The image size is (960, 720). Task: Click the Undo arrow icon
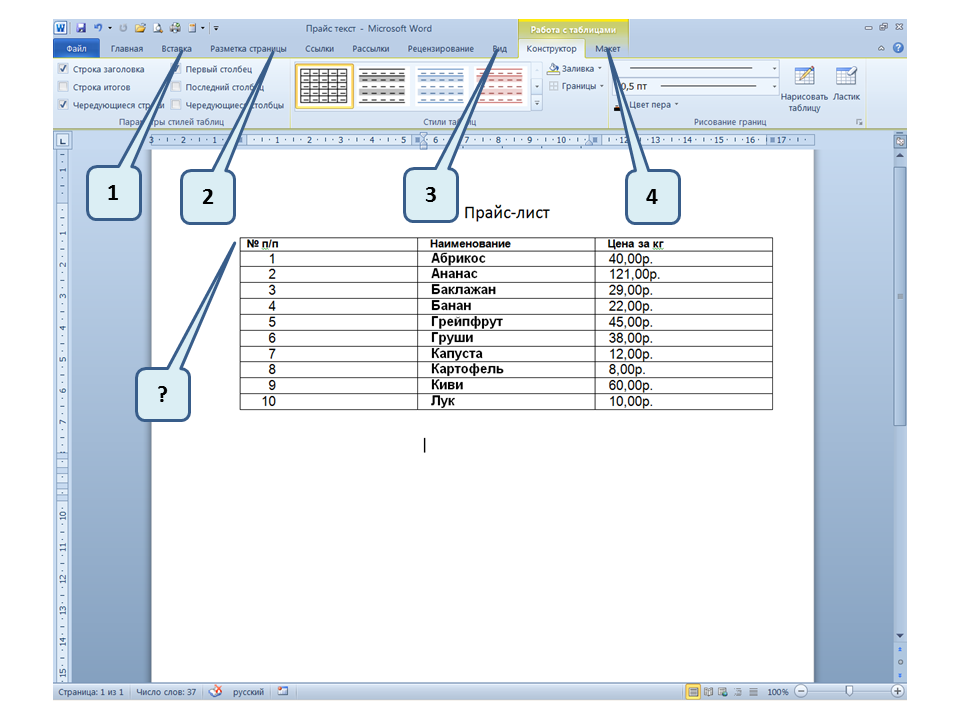tap(97, 29)
